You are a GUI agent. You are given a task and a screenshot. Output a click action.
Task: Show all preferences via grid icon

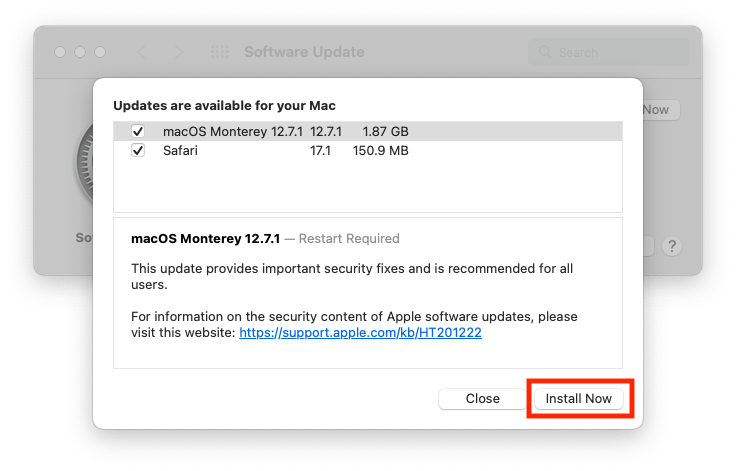[219, 52]
